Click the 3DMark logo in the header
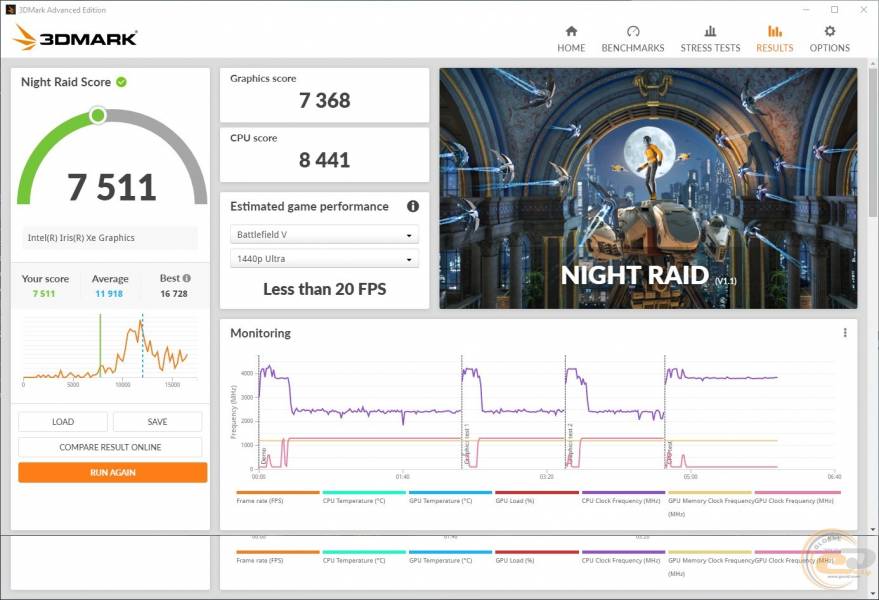This screenshot has width=879, height=600. 75,38
